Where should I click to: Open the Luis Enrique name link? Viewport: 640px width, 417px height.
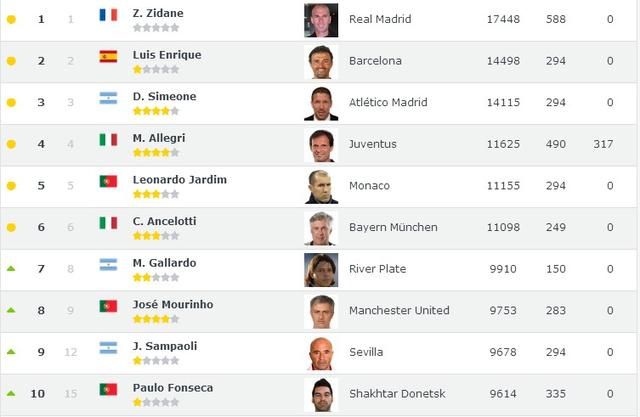coord(167,55)
